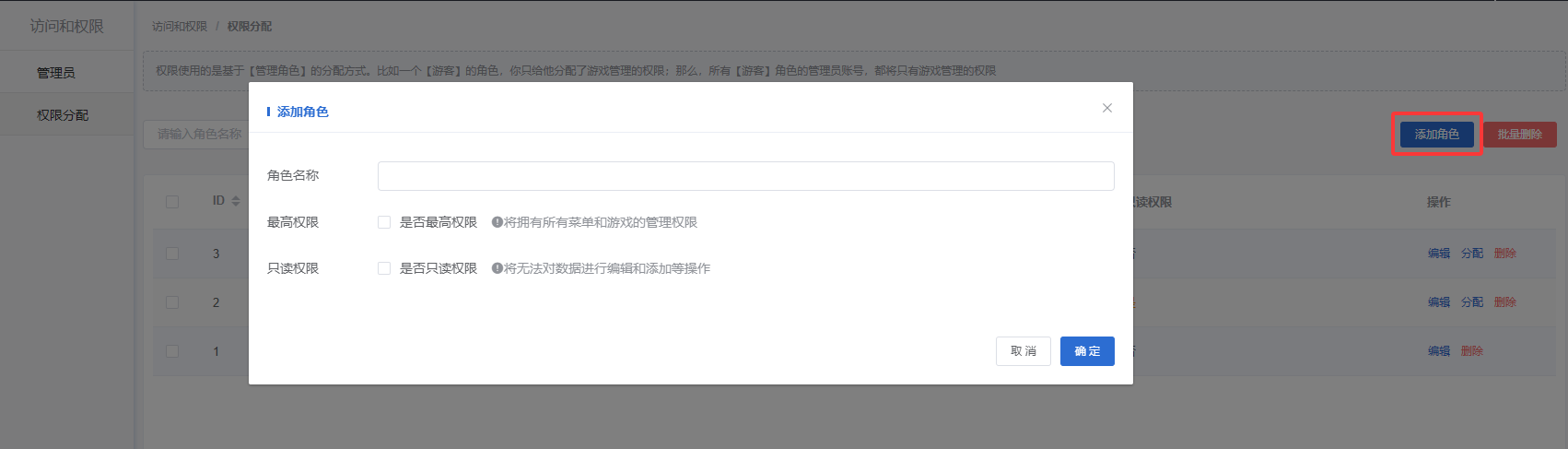Click the 批量删除 button

click(x=1519, y=135)
